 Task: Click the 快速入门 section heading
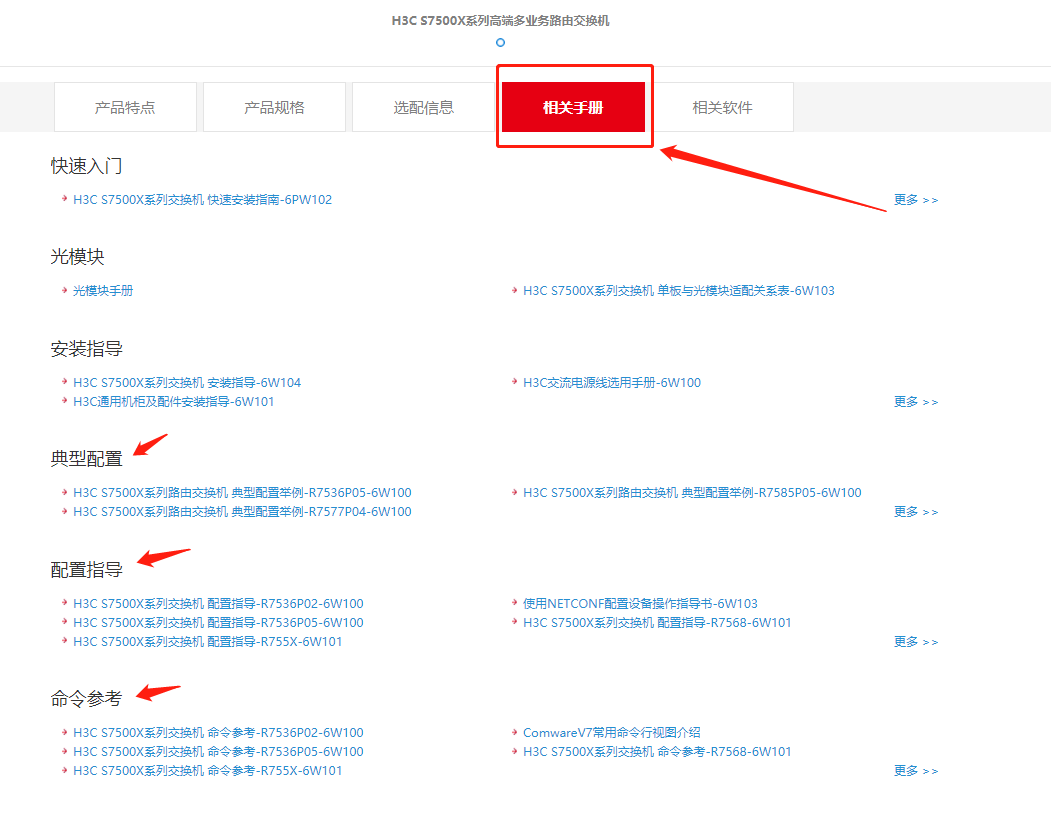pyautogui.click(x=86, y=166)
